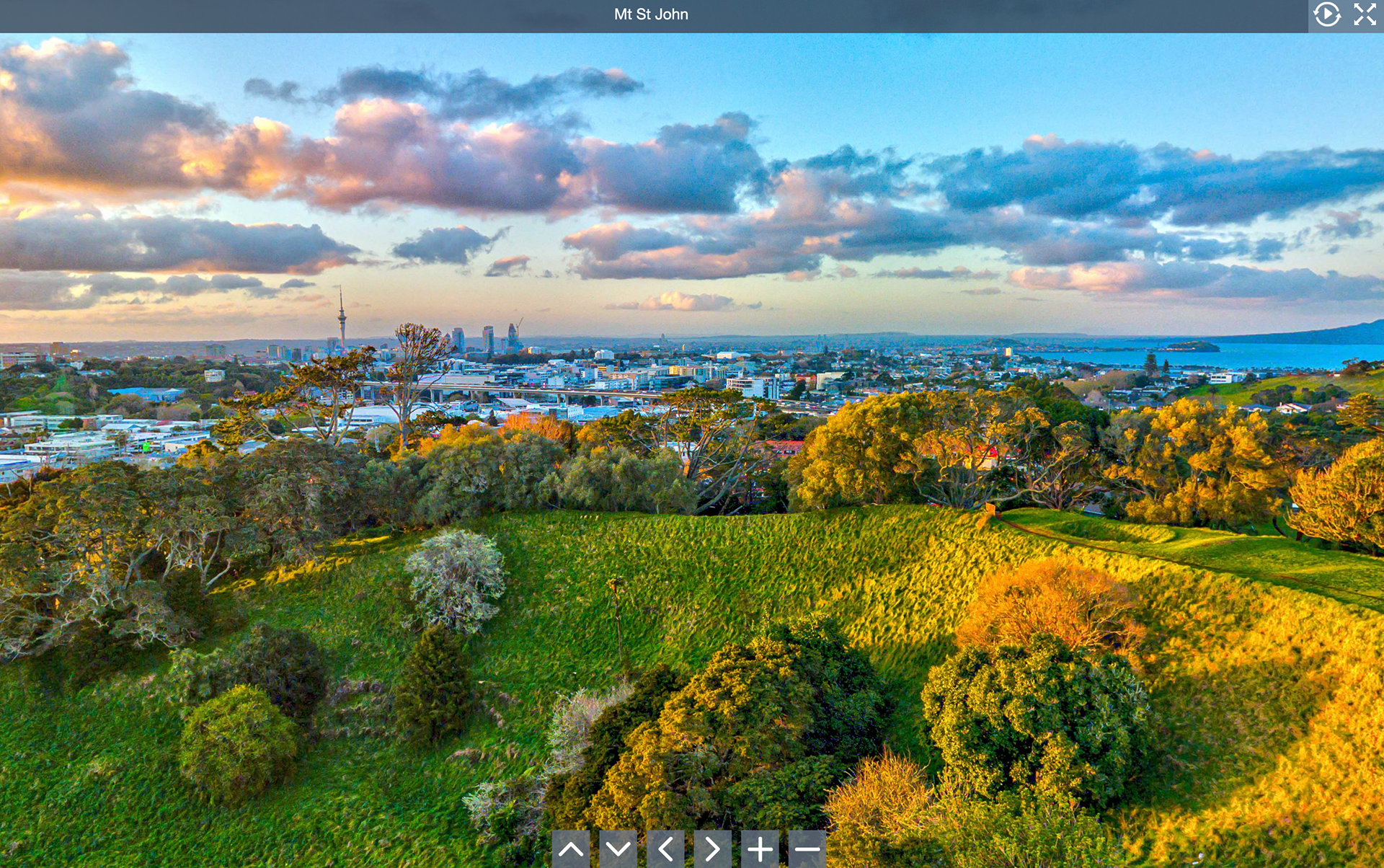Tilt the view up with the up arrow
The image size is (1384, 868).
click(571, 849)
